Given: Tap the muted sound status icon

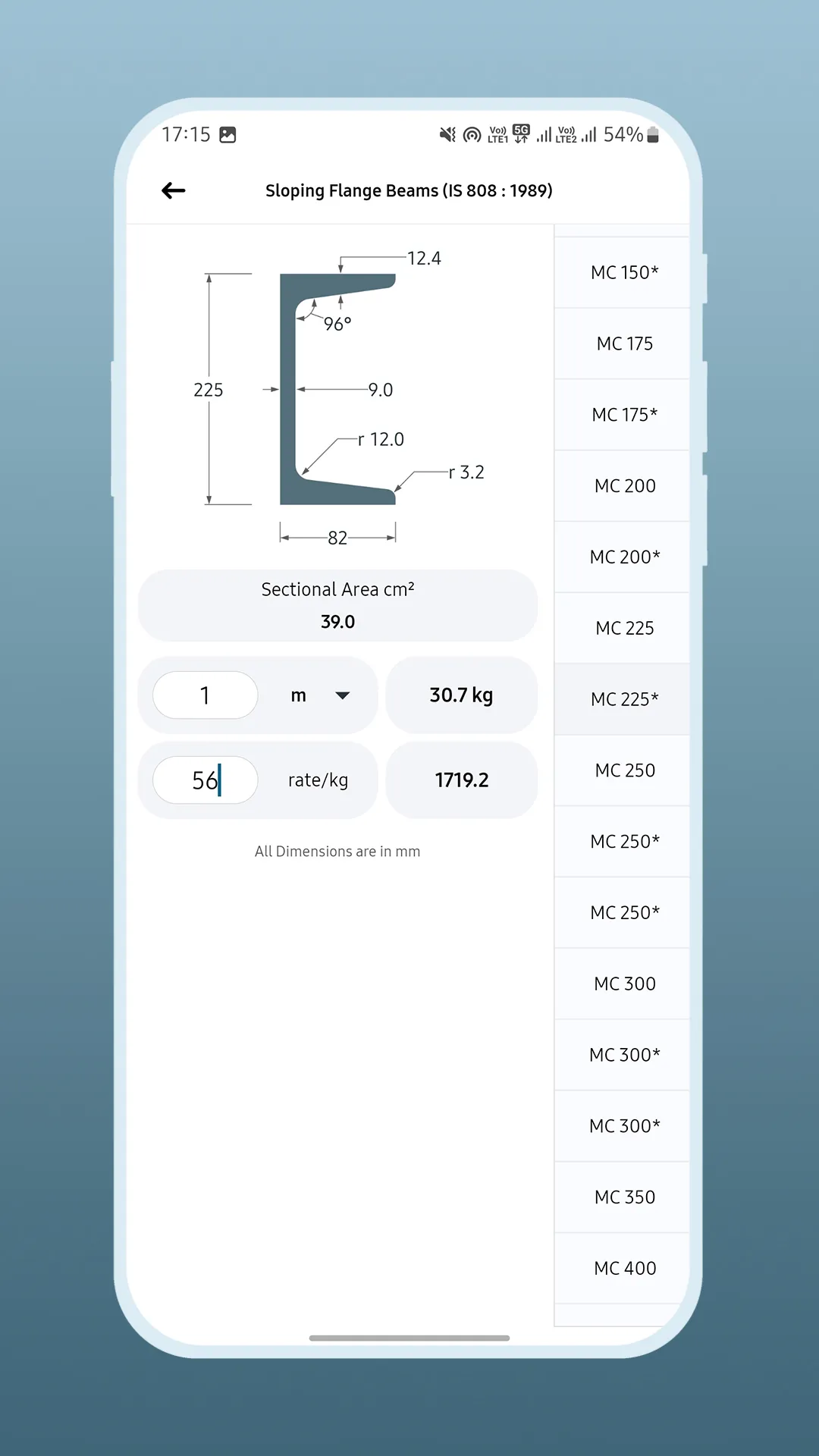Looking at the screenshot, I should (447, 135).
